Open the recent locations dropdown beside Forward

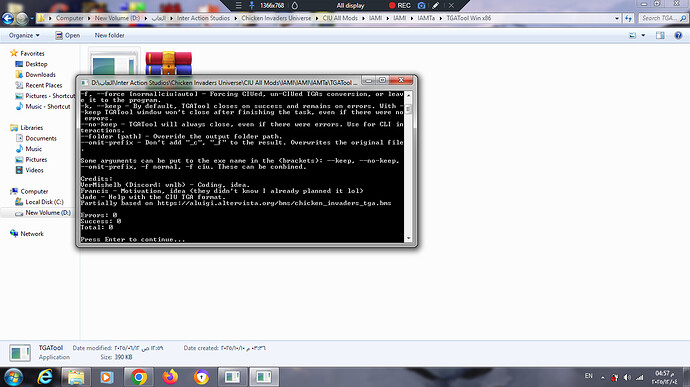pyautogui.click(x=32, y=18)
